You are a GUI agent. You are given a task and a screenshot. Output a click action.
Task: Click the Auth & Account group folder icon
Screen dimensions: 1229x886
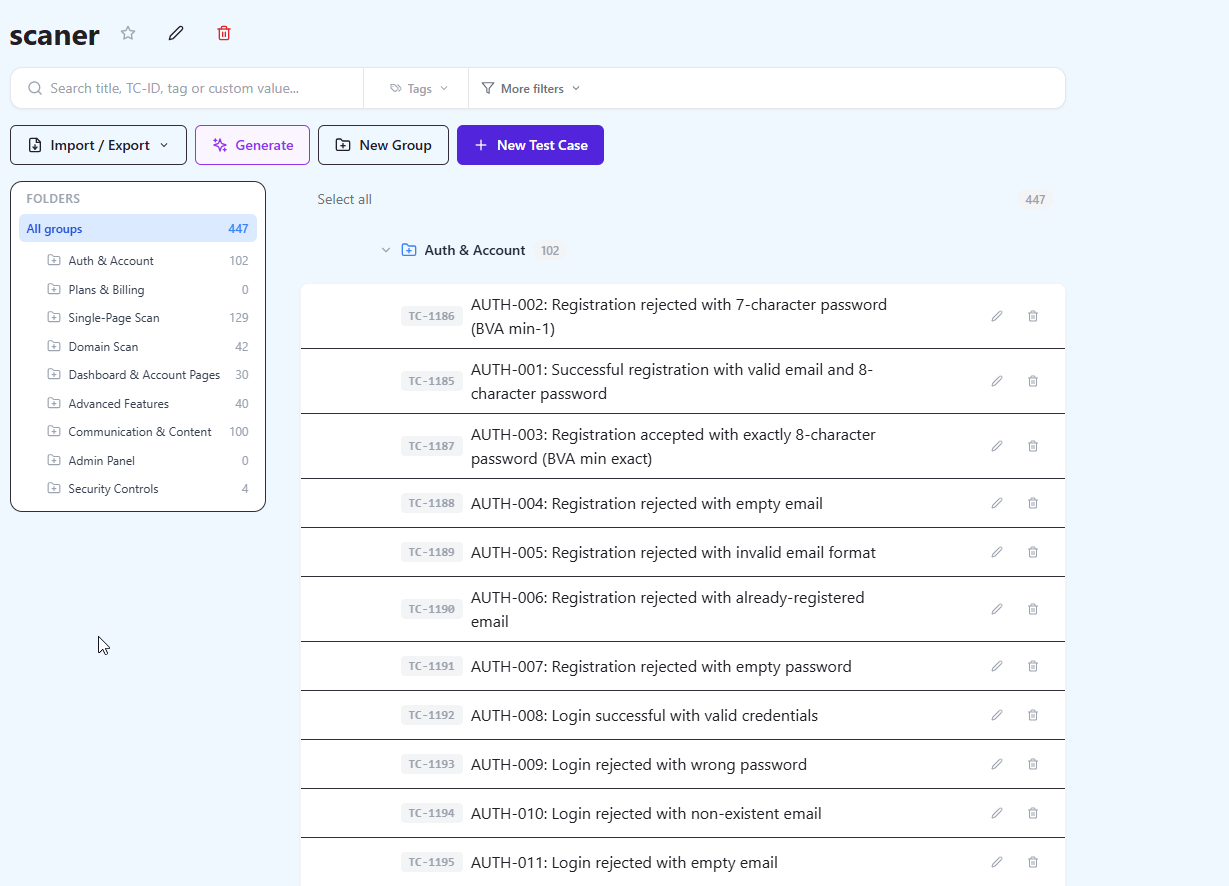[409, 250]
